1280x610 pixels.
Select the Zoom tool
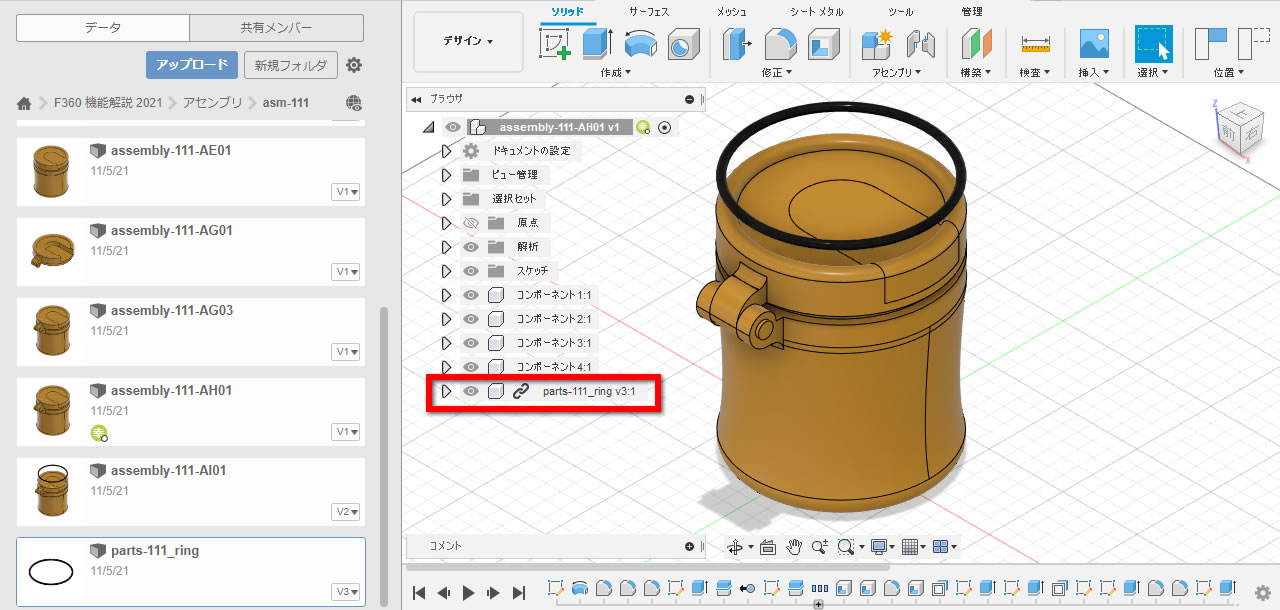[x=820, y=547]
